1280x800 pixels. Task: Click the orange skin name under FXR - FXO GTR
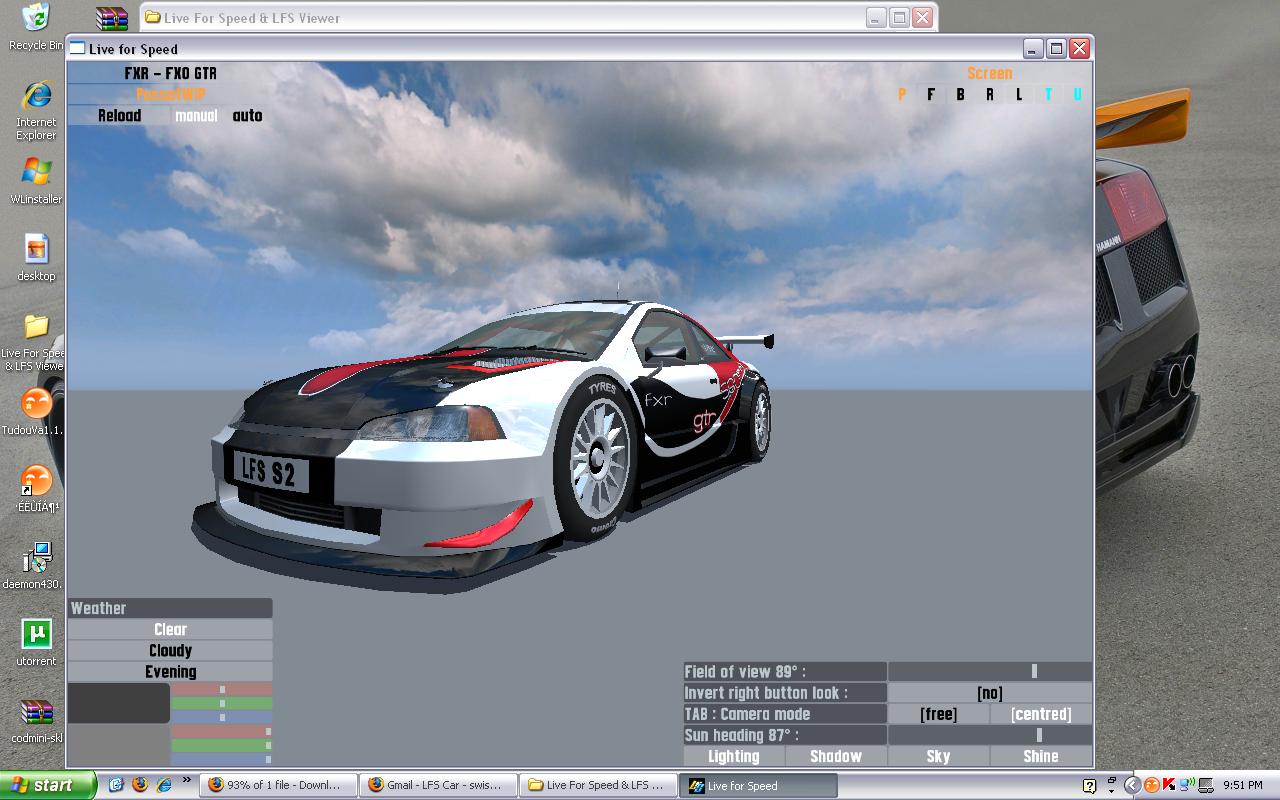(171, 94)
